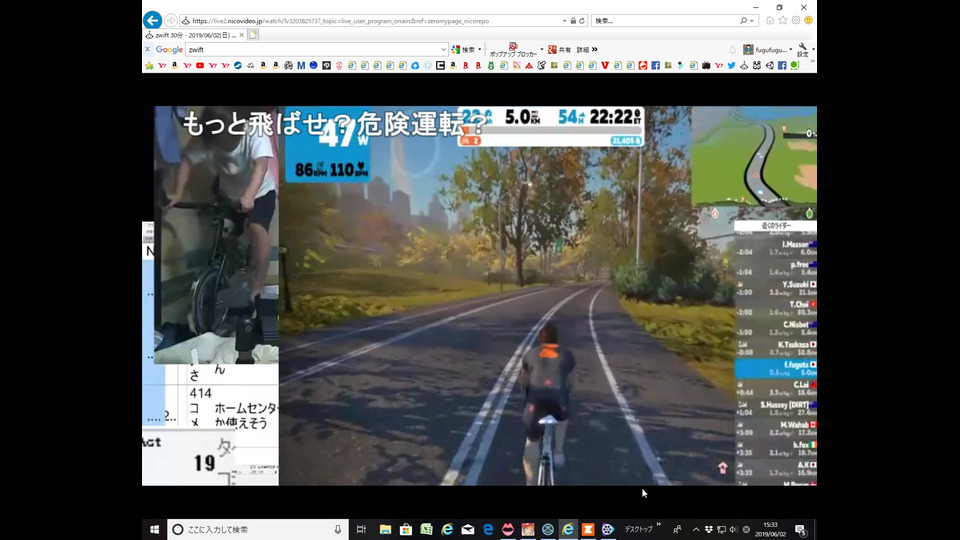Screen dimensions: 960x540
Task: Open the Dropbox tray icon
Action: [x=708, y=530]
